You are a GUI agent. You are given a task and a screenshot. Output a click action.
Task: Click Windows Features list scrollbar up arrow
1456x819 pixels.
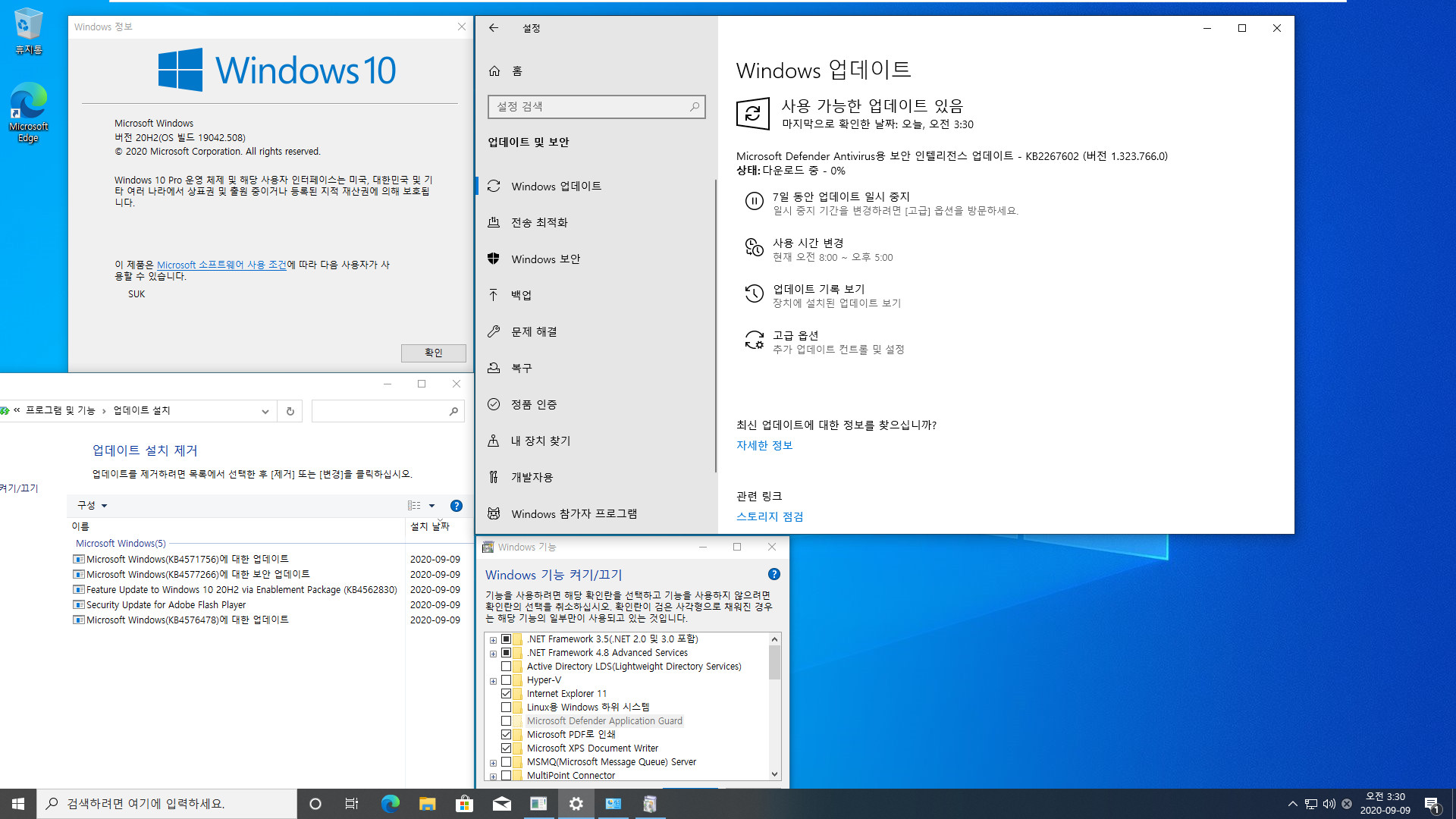774,639
